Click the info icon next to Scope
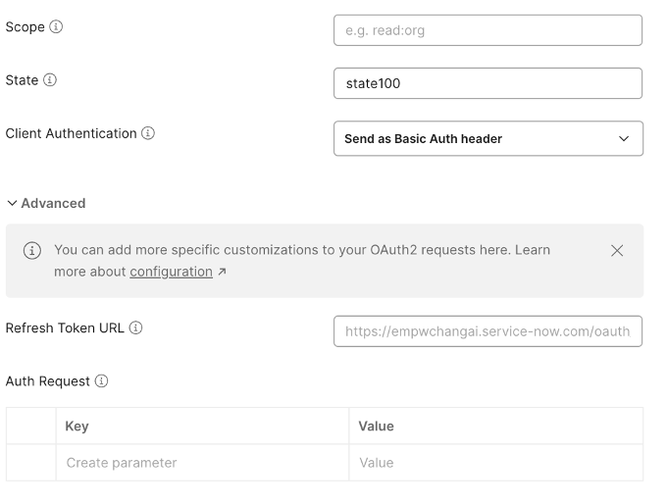This screenshot has height=500, width=667. [x=56, y=27]
